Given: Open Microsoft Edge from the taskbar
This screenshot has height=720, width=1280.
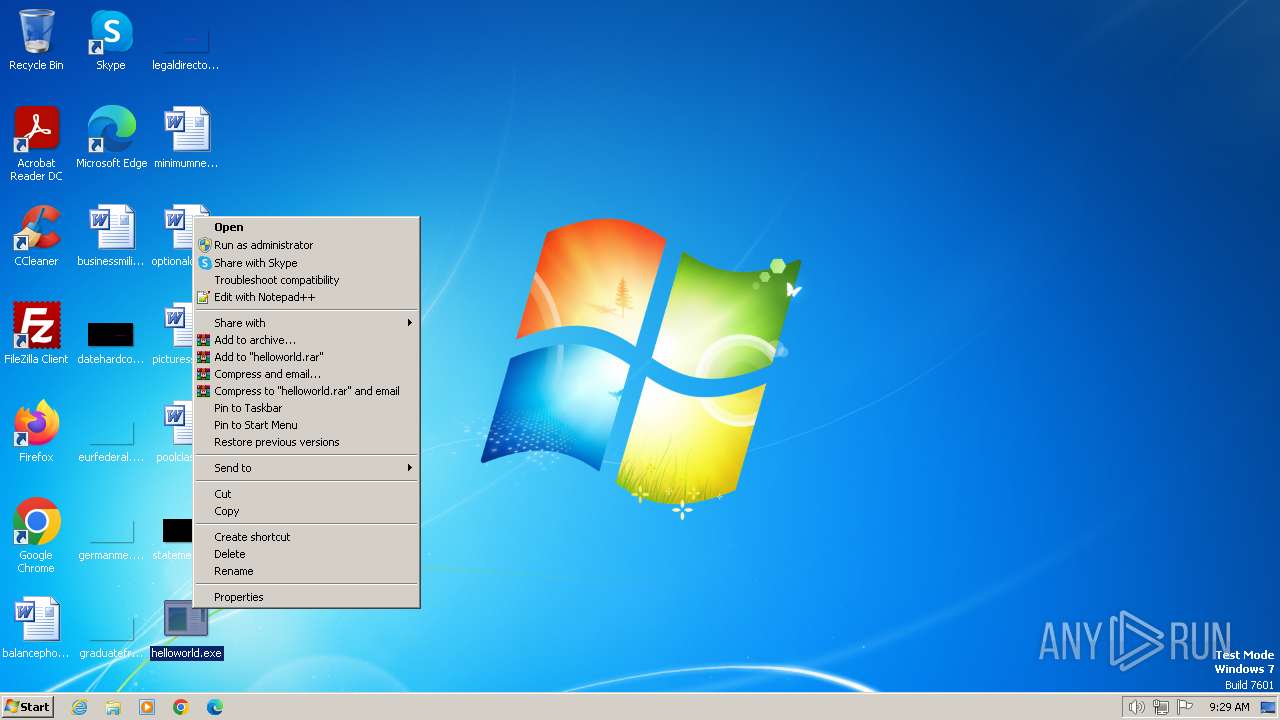Looking at the screenshot, I should (x=215, y=707).
